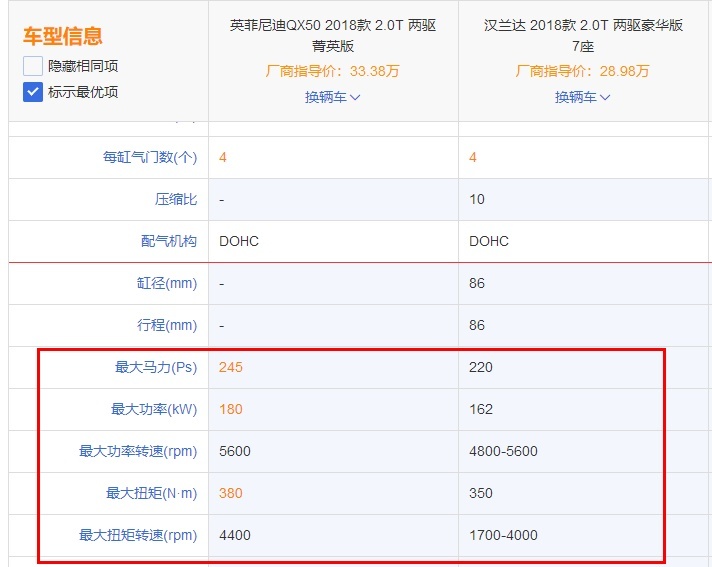Select the 最大扭矩转速(rpm) row label
The image size is (712, 567).
pos(138,535)
